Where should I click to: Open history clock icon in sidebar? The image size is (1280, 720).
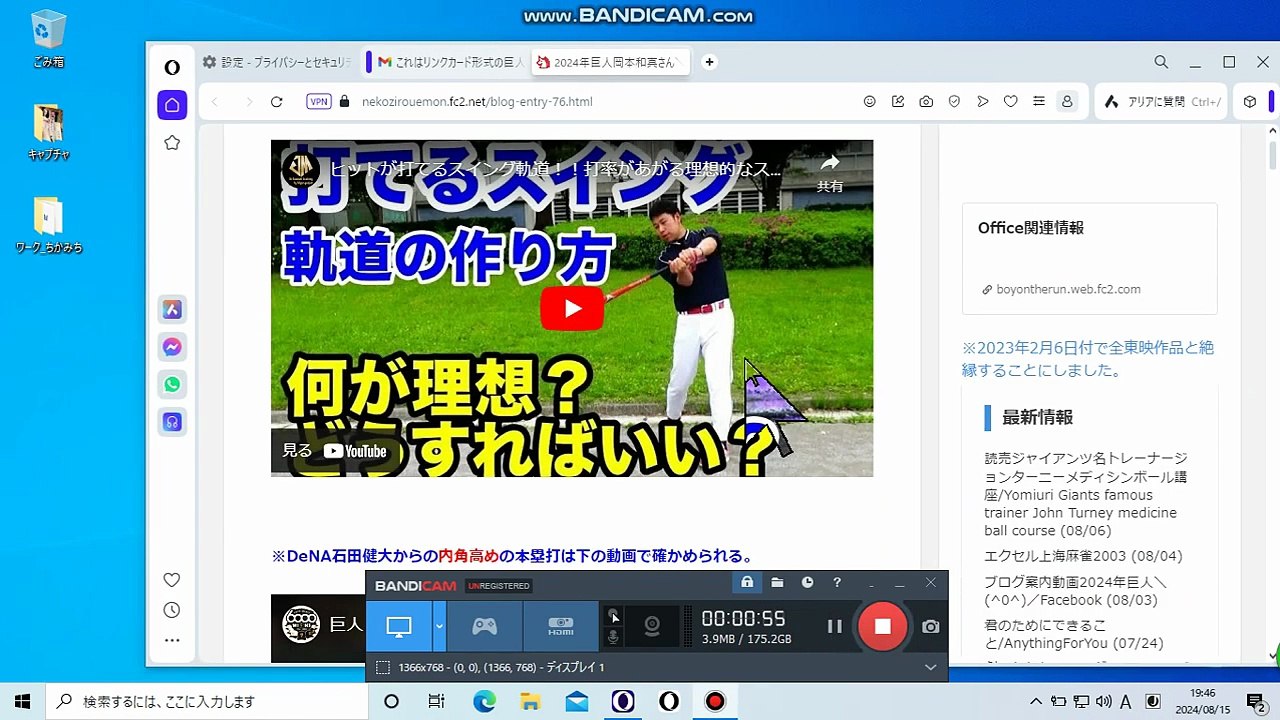tap(172, 610)
